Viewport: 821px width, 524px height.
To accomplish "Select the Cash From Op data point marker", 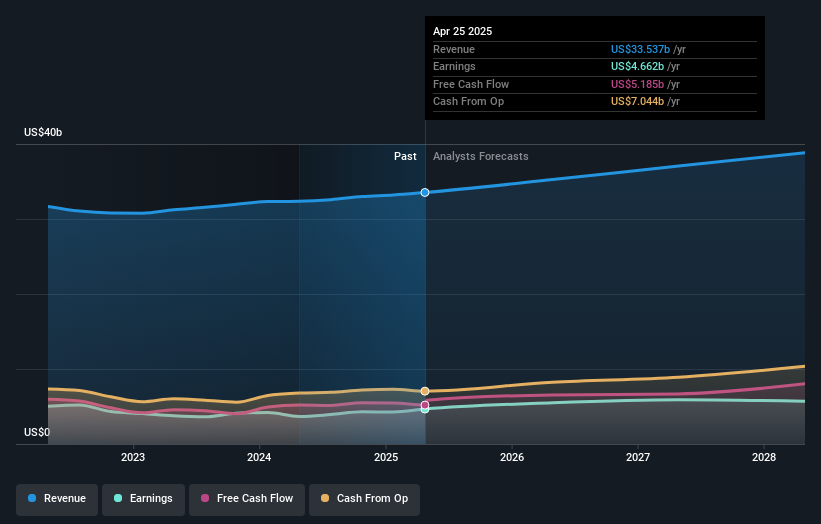I will (x=425, y=391).
